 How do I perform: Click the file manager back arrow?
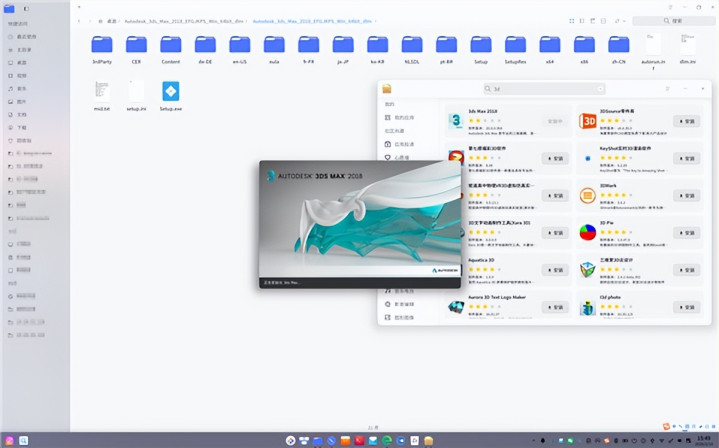coord(81,19)
